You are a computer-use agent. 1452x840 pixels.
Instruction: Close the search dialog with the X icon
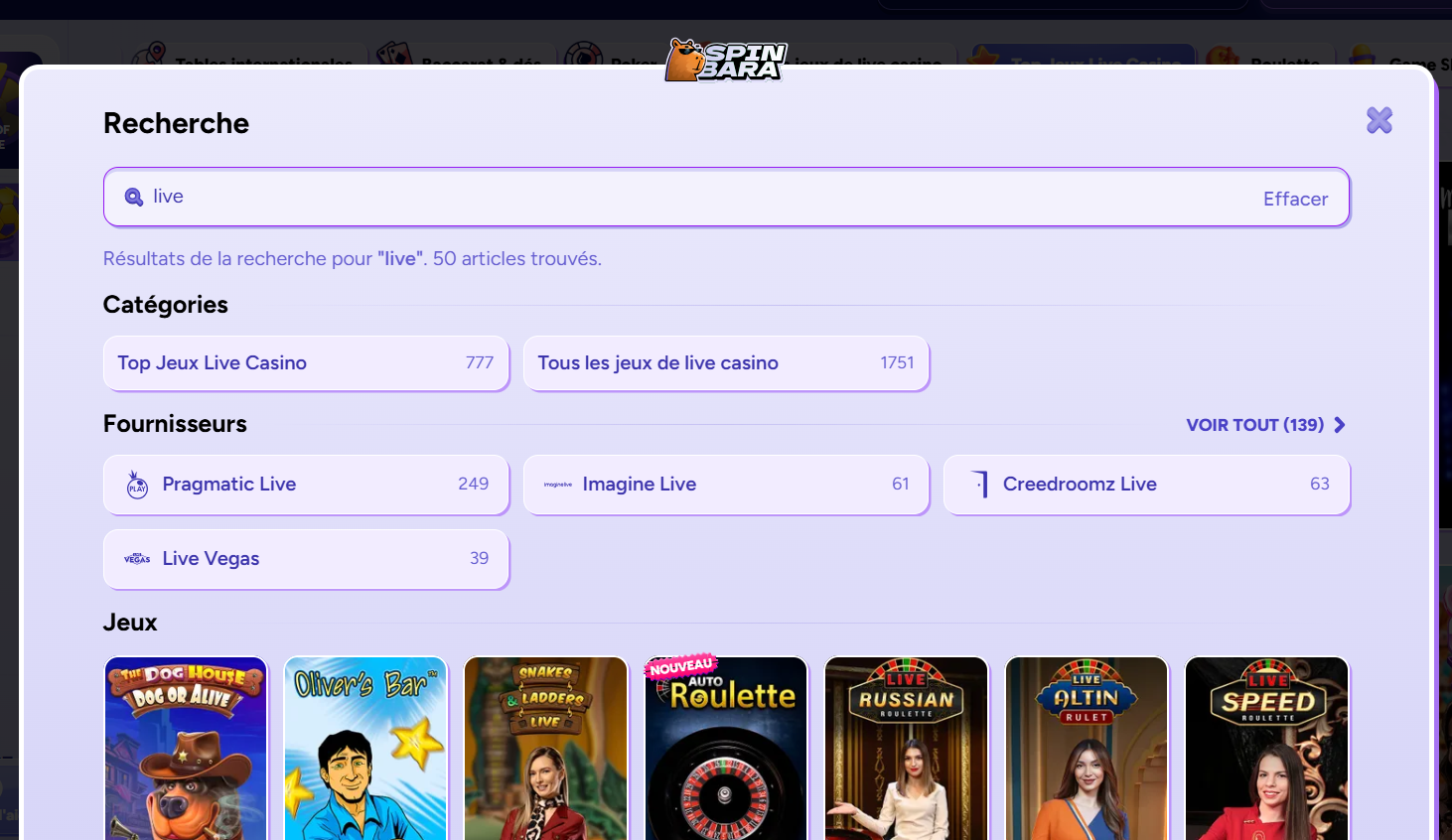point(1379,120)
